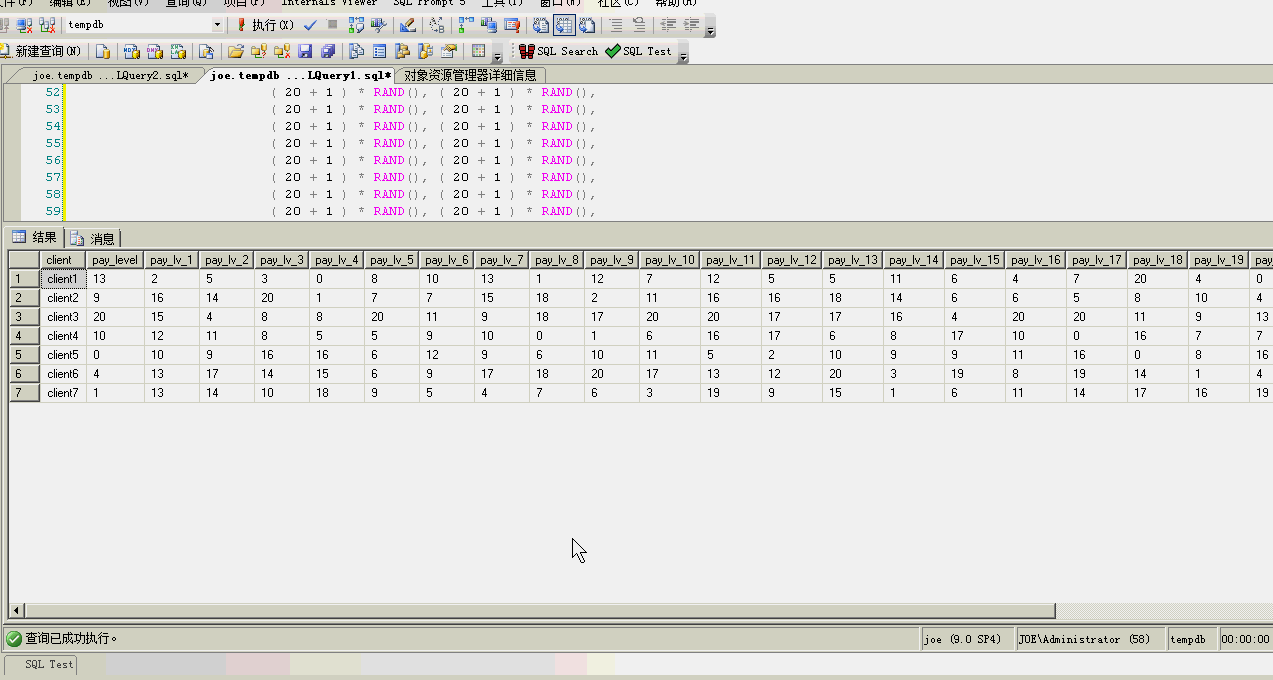
Task: Switch output to results to file
Action: (587, 25)
